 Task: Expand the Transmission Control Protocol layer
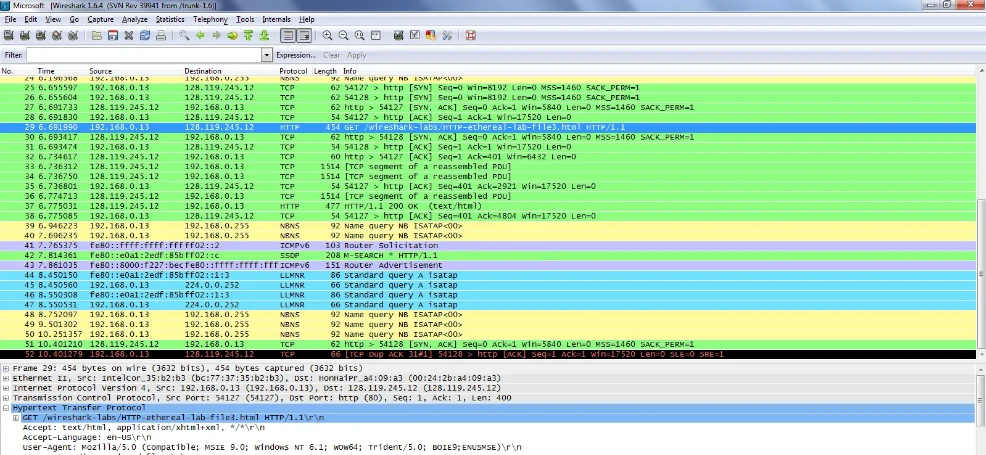click(x=6, y=398)
